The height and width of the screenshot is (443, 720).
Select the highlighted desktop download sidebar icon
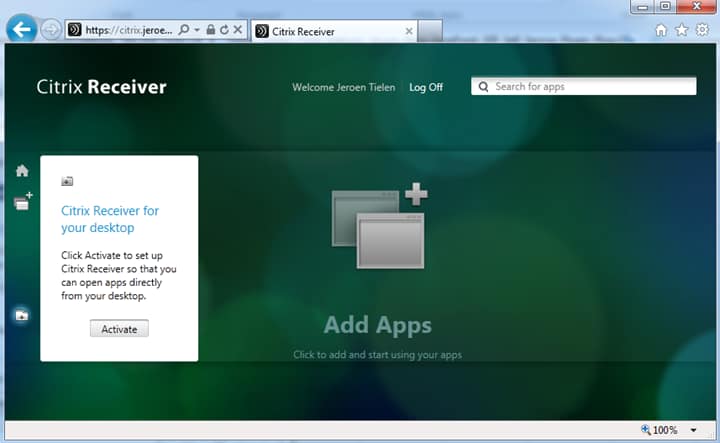point(22,315)
